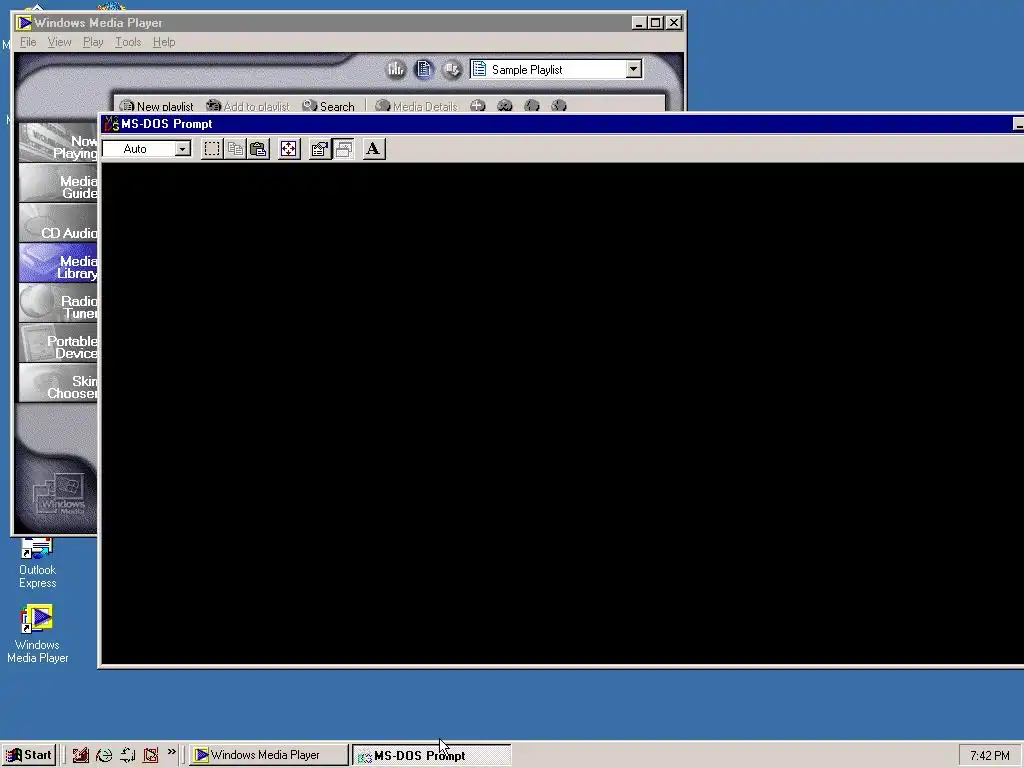Open File menu in Windows Media Player

pos(28,42)
